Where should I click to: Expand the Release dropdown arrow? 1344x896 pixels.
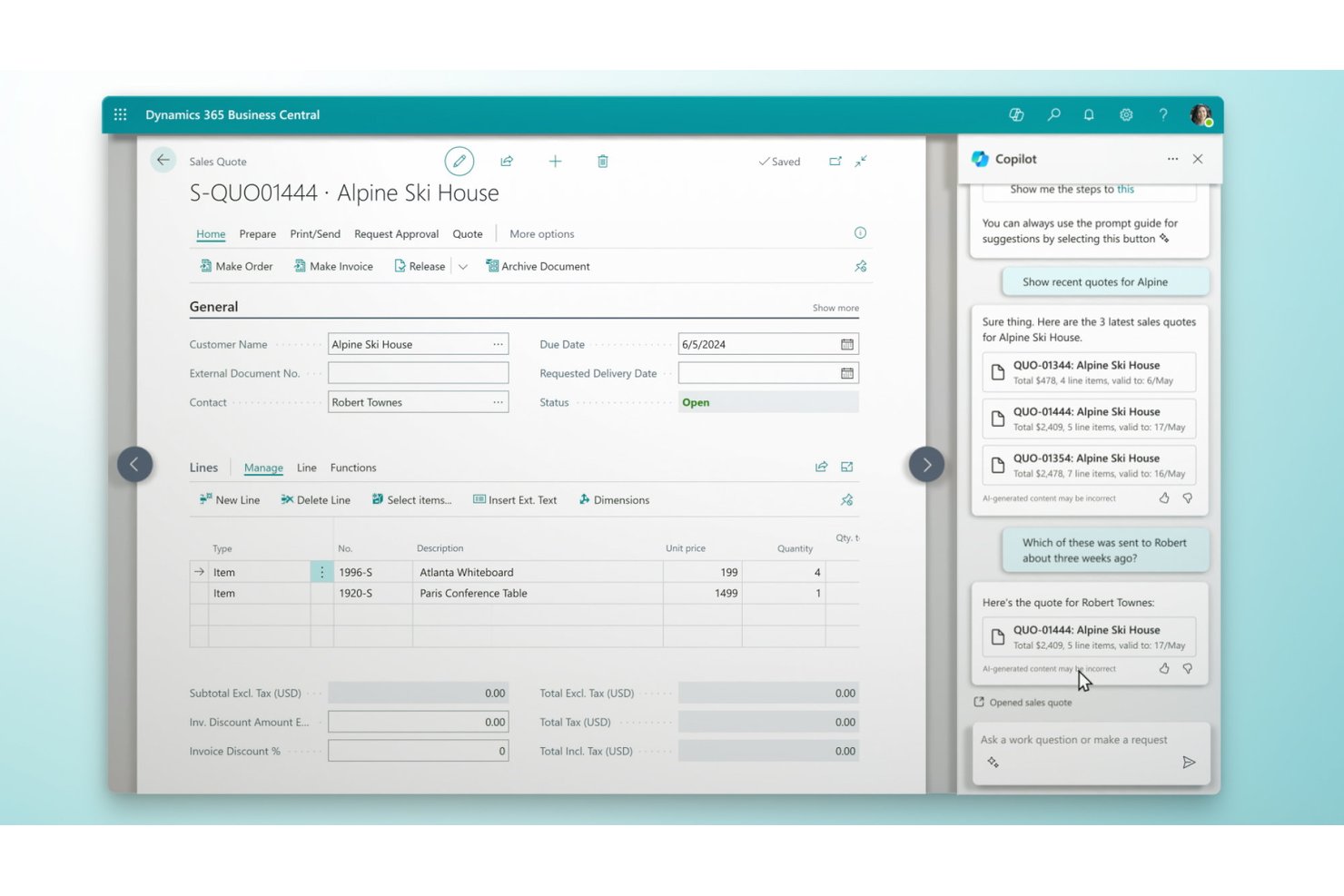coord(463,266)
